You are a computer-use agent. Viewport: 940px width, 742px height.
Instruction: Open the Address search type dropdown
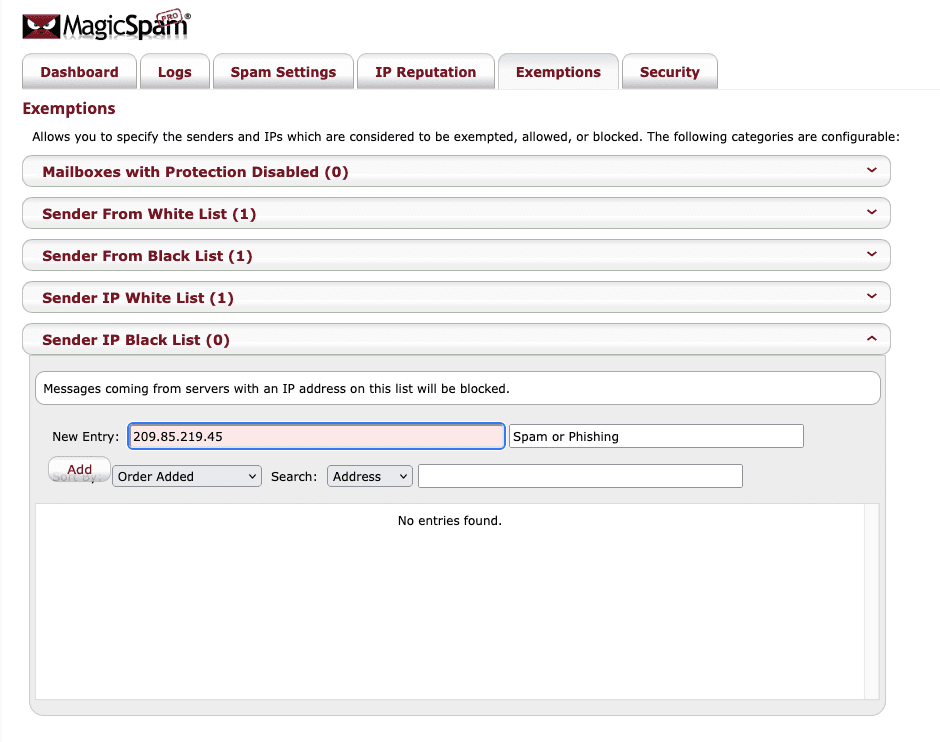click(369, 477)
